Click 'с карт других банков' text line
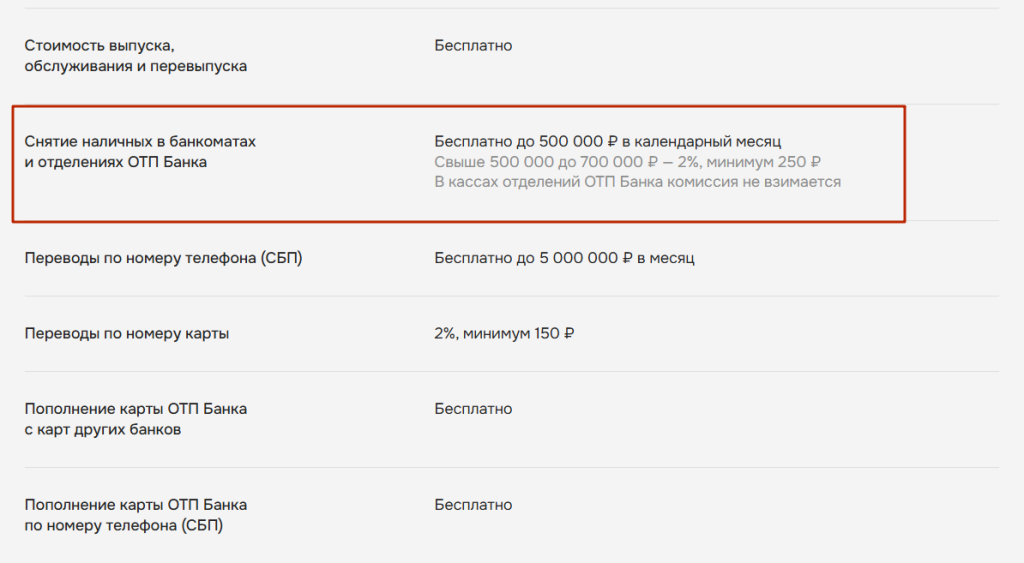The height and width of the screenshot is (563, 1024). point(103,430)
